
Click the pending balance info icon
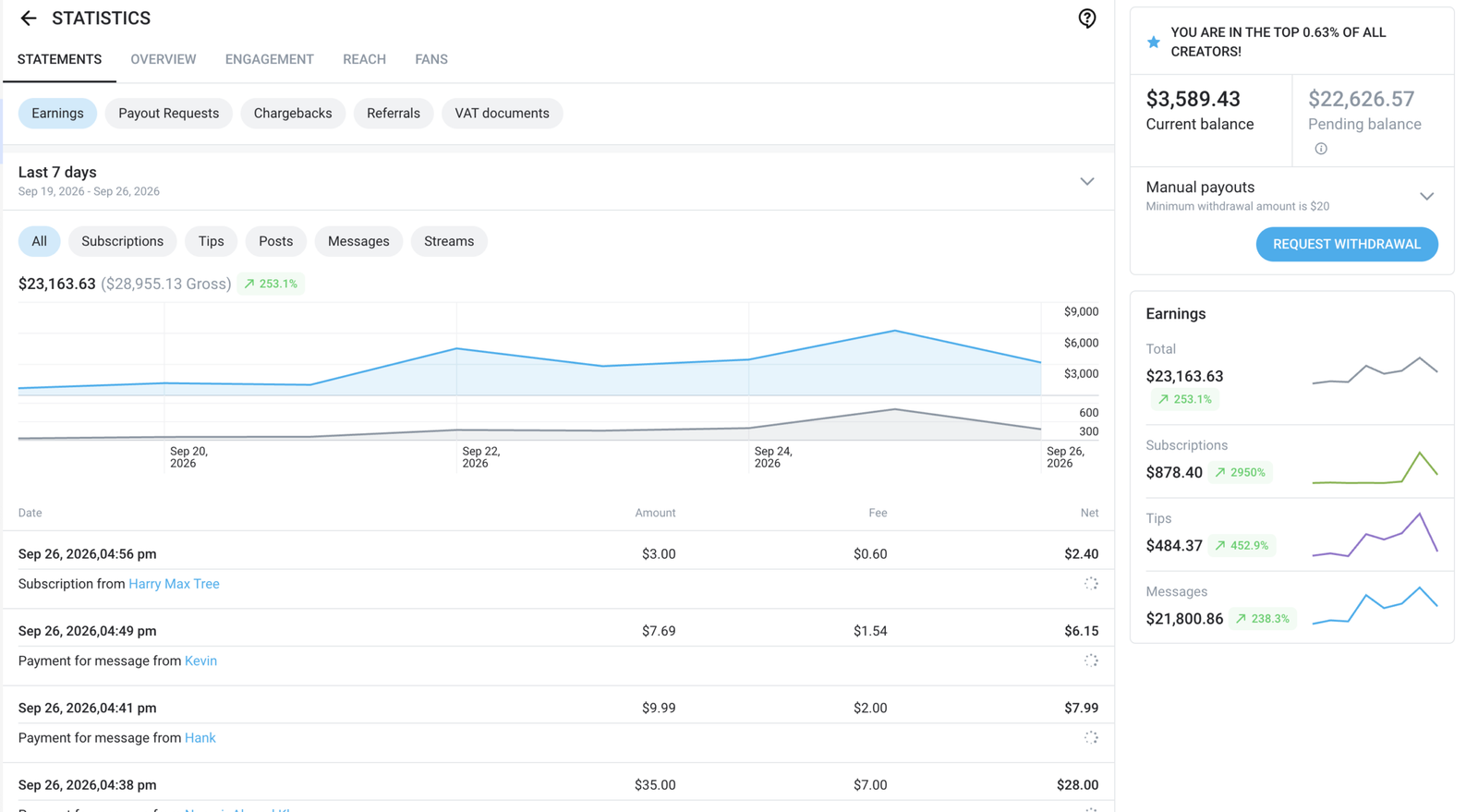(1321, 149)
